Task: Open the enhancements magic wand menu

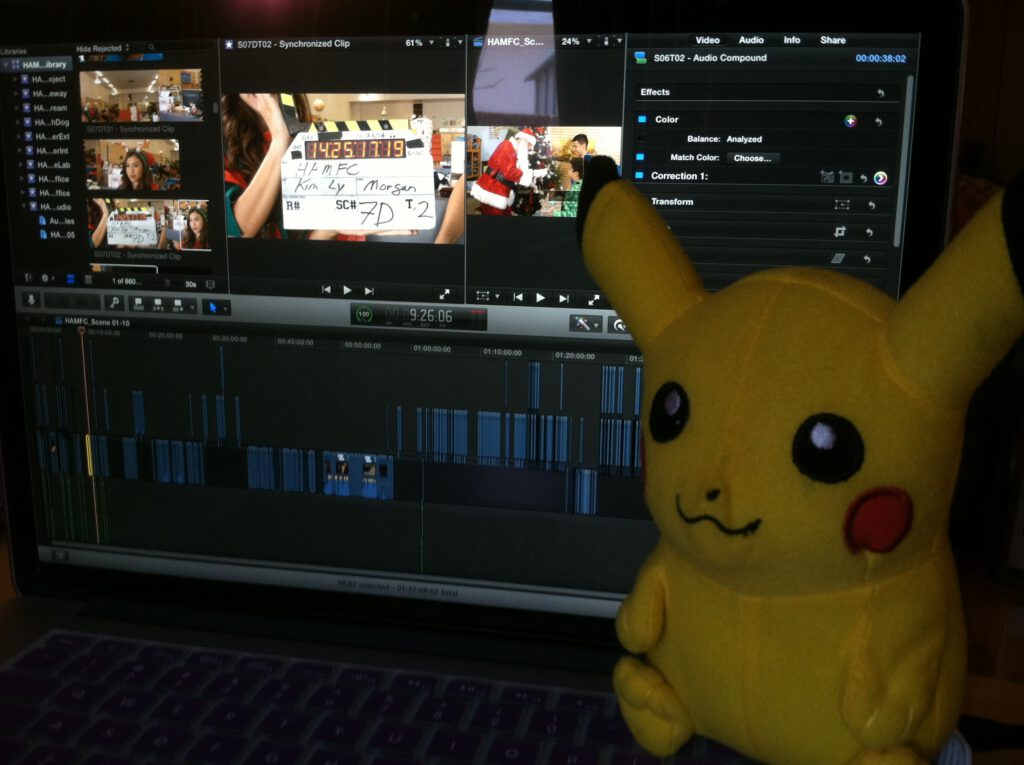Action: coord(581,323)
